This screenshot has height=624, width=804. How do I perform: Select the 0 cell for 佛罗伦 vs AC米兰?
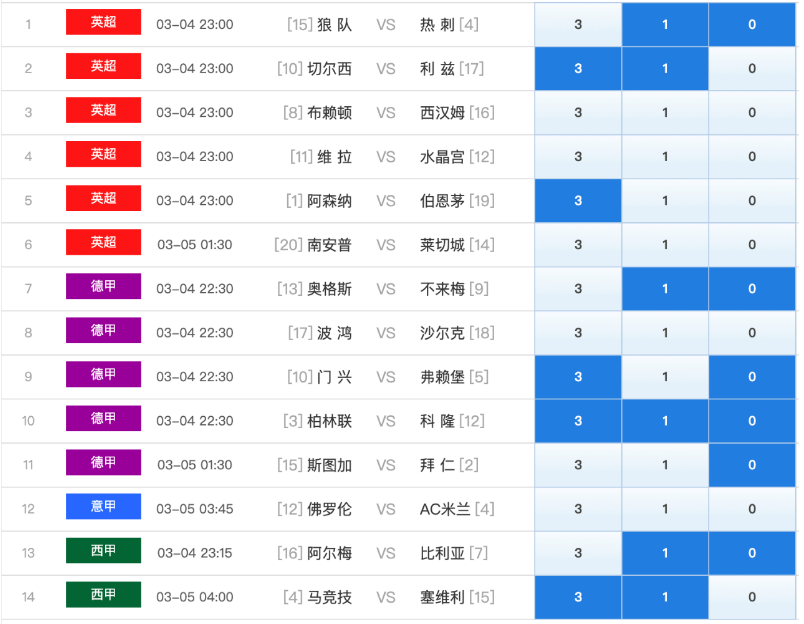pyautogui.click(x=752, y=509)
